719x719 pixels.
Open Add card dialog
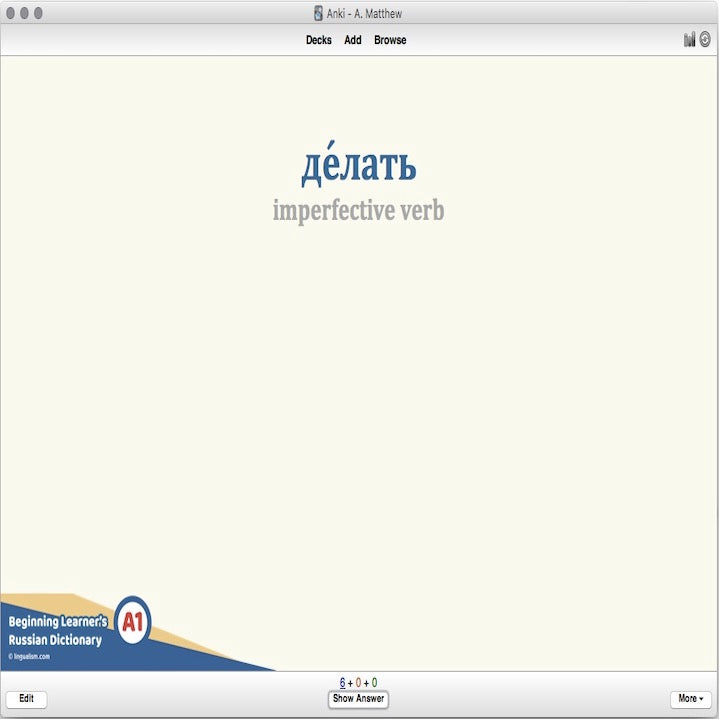(353, 40)
